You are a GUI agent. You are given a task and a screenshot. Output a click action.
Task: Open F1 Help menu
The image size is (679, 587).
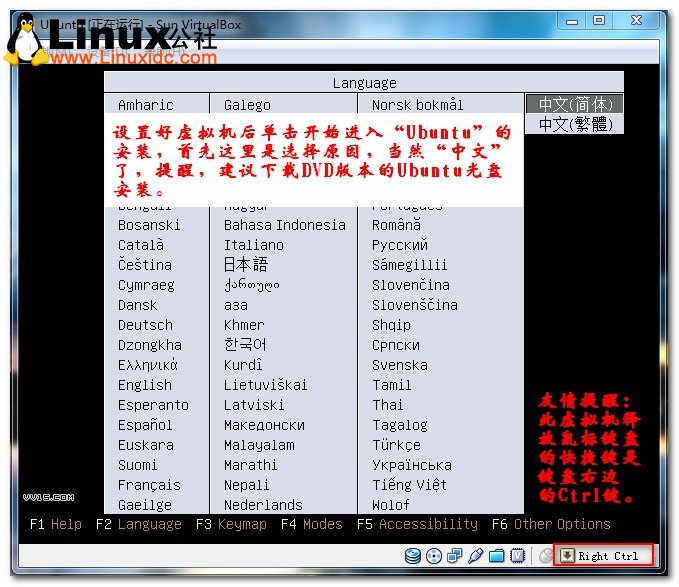point(56,524)
